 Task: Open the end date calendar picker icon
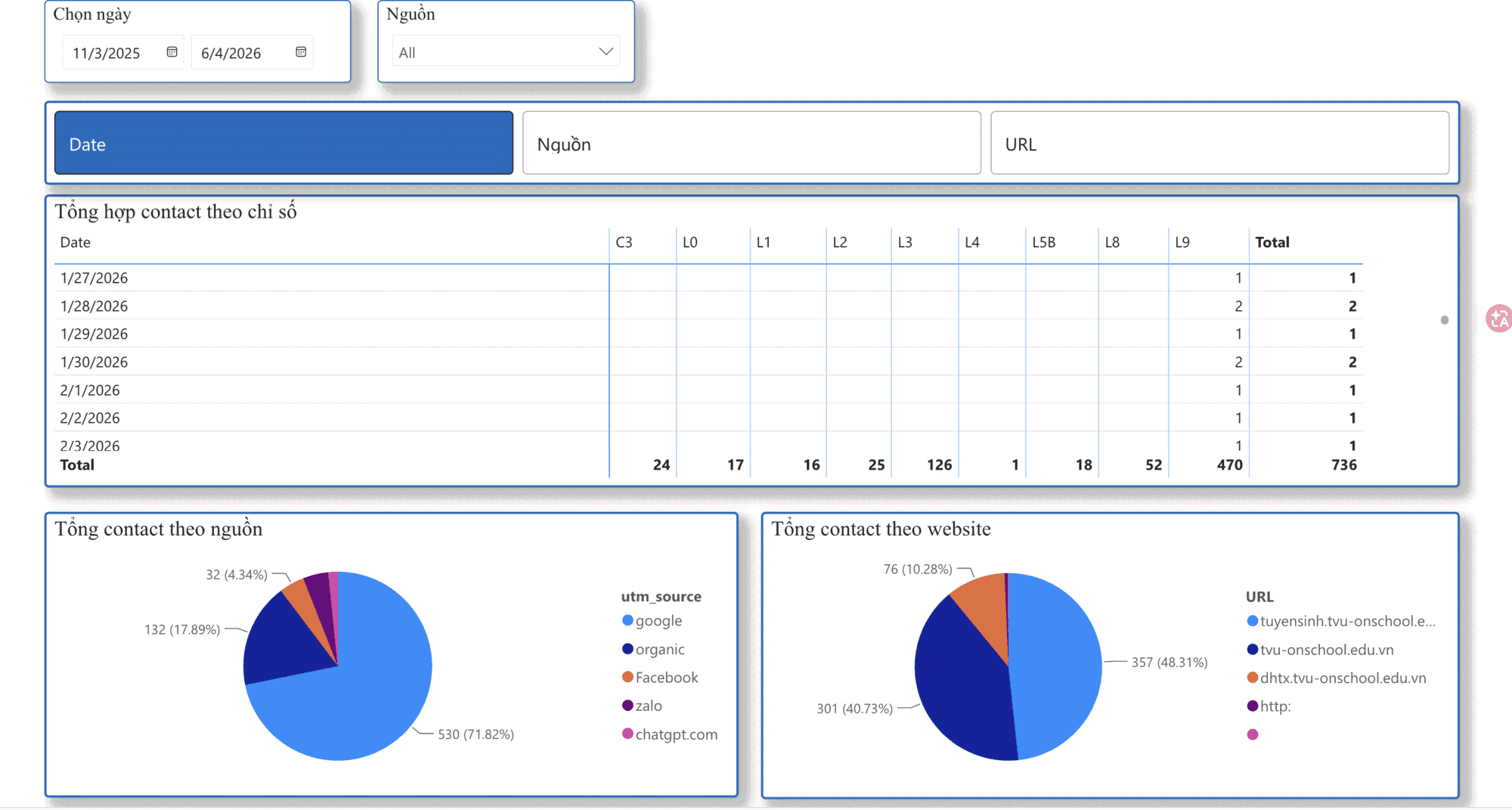301,52
